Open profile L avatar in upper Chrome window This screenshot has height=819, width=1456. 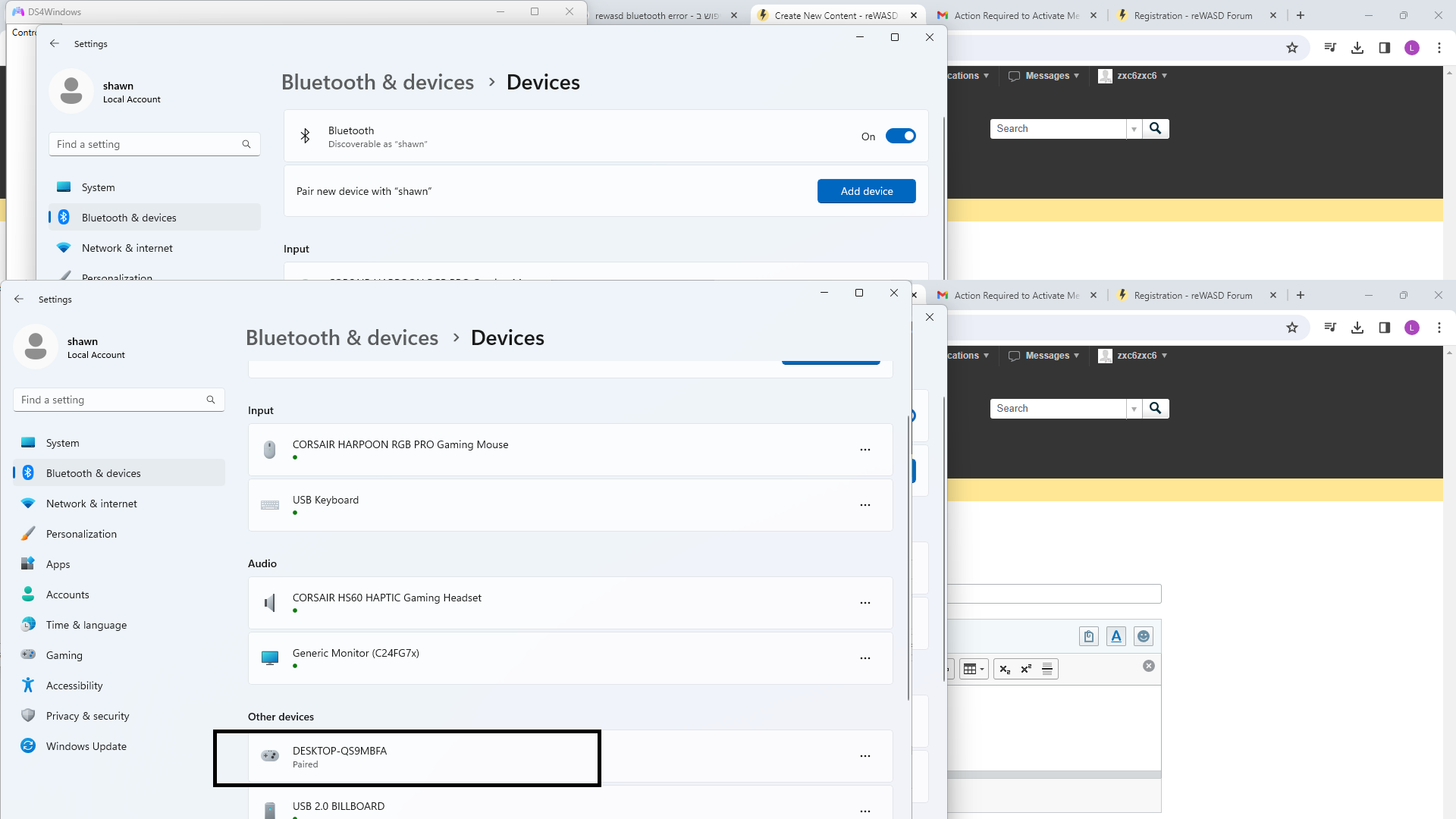(x=1412, y=48)
